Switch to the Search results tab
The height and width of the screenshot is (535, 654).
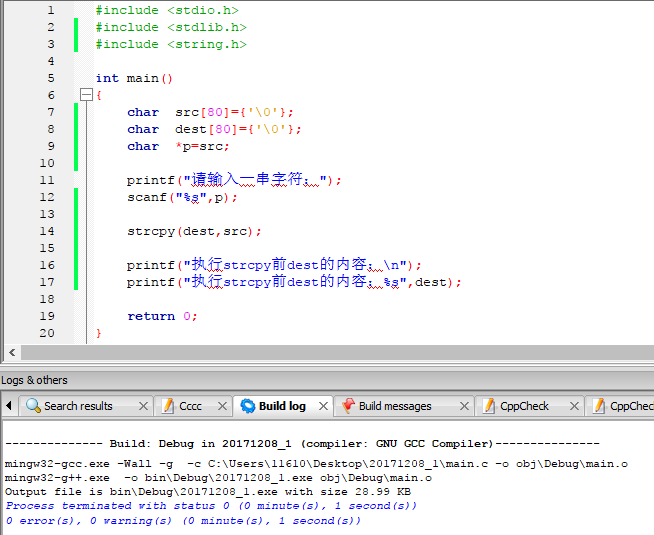78,406
